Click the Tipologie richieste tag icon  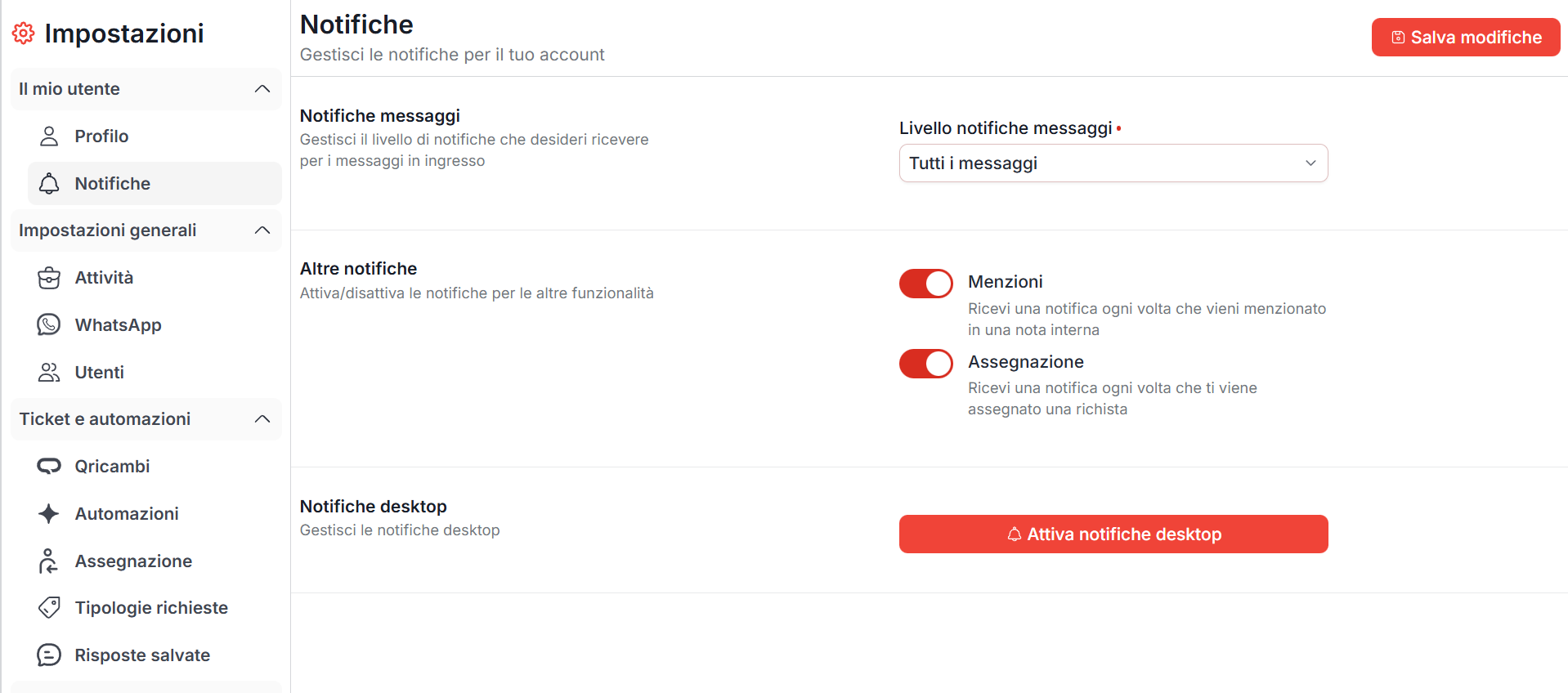click(x=49, y=608)
